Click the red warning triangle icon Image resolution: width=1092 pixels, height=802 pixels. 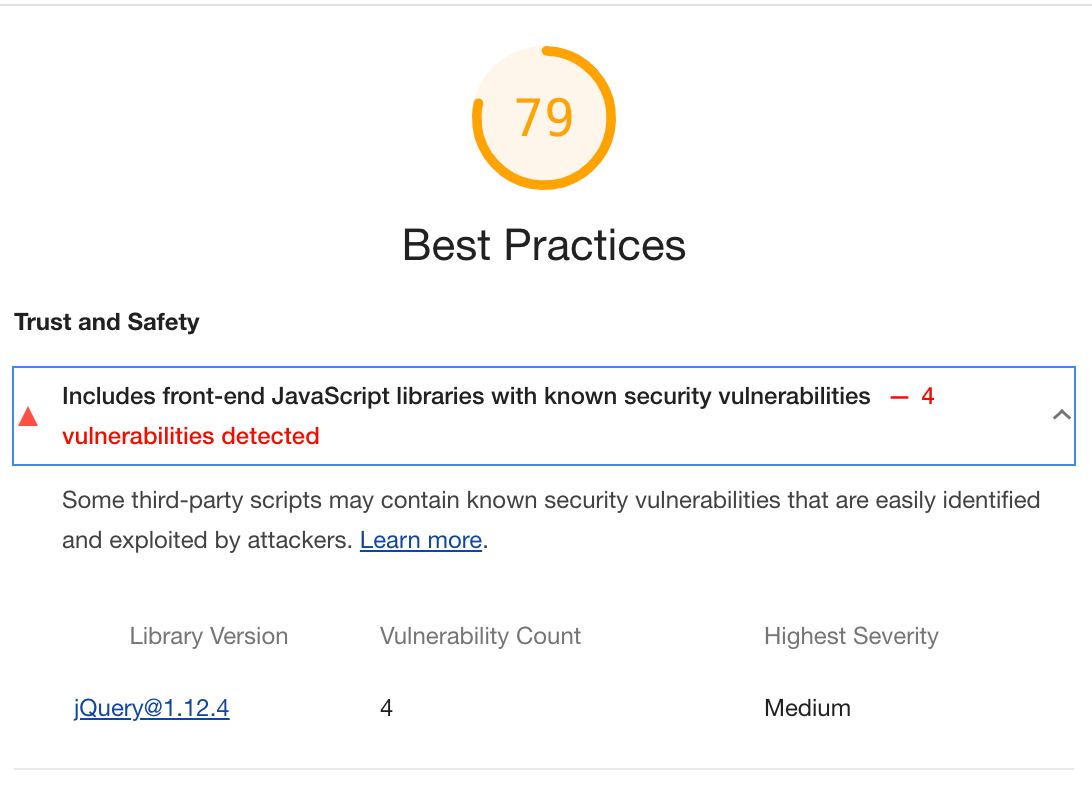point(28,416)
